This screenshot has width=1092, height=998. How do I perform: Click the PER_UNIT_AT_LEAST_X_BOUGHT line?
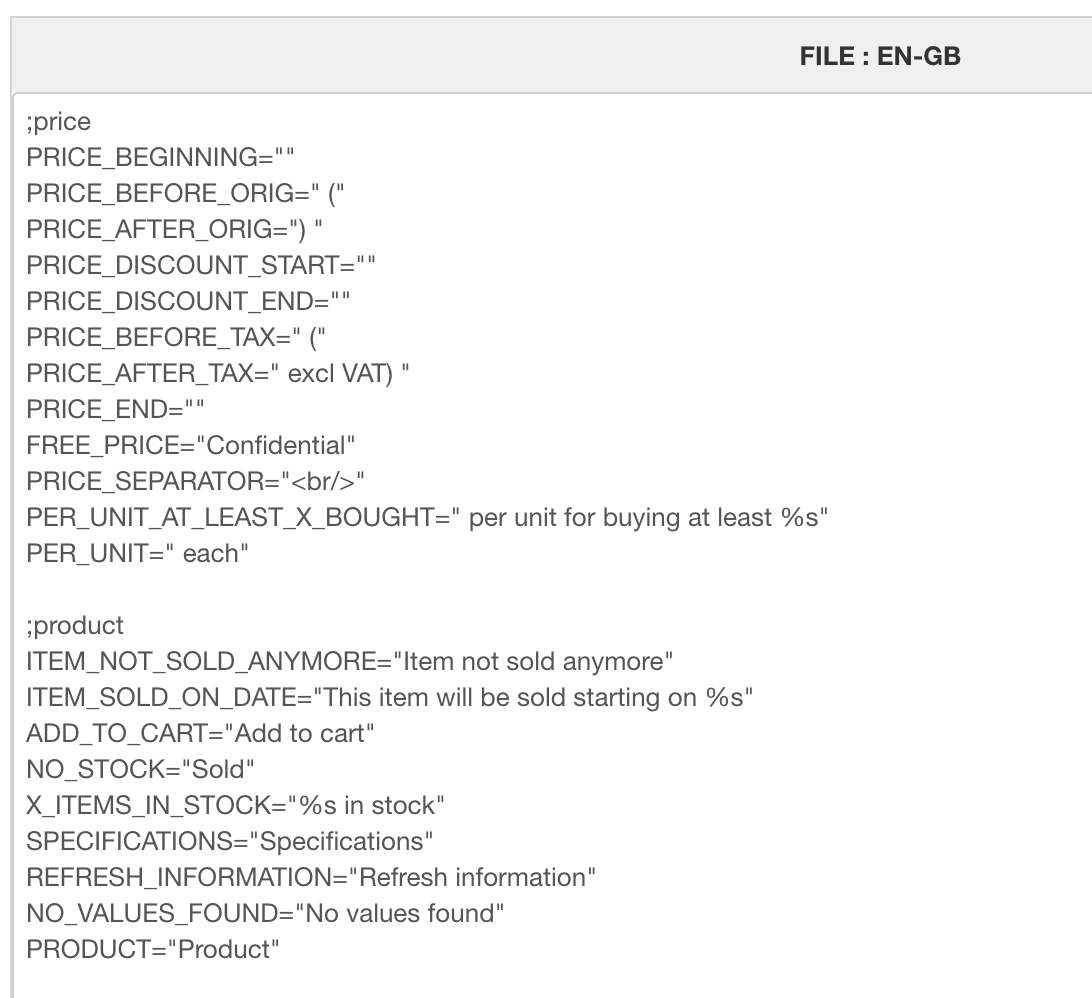427,518
